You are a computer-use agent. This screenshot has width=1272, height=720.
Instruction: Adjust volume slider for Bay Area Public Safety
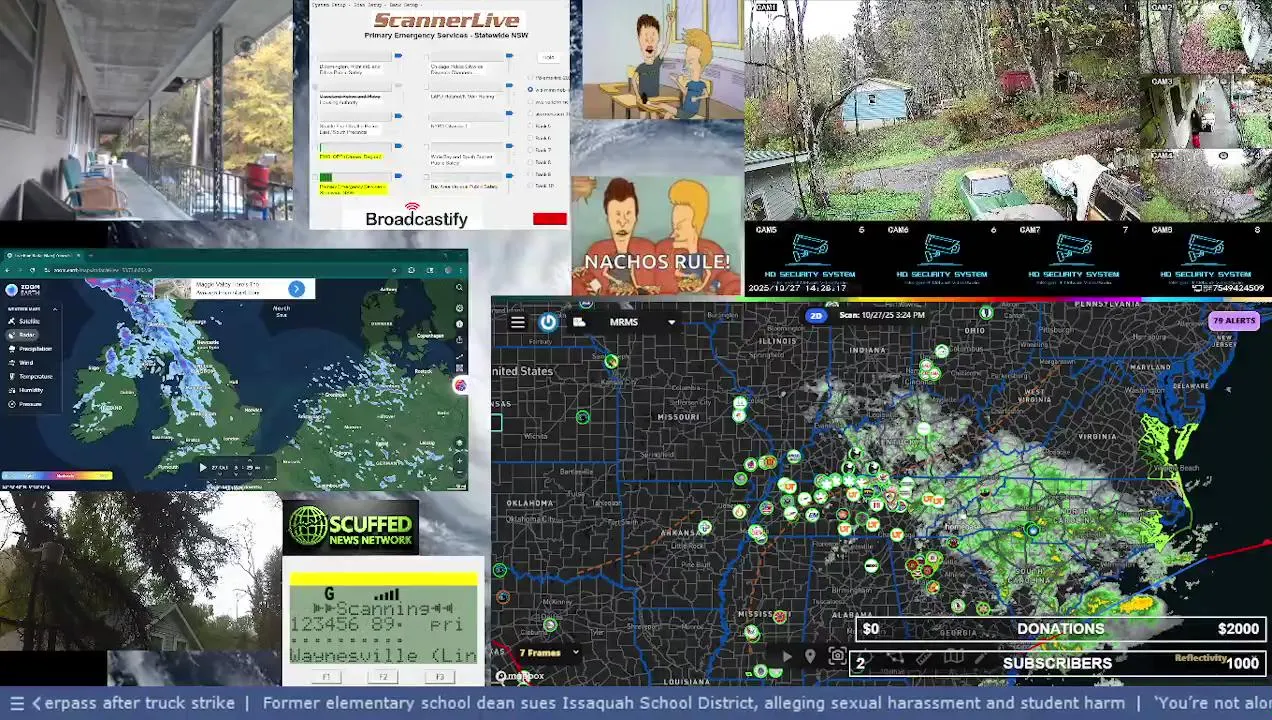(509, 175)
